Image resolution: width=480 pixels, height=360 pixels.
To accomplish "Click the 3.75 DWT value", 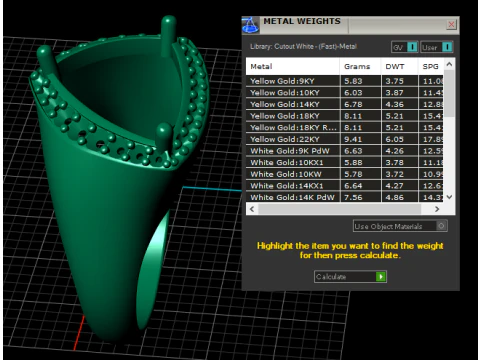I will (x=394, y=81).
